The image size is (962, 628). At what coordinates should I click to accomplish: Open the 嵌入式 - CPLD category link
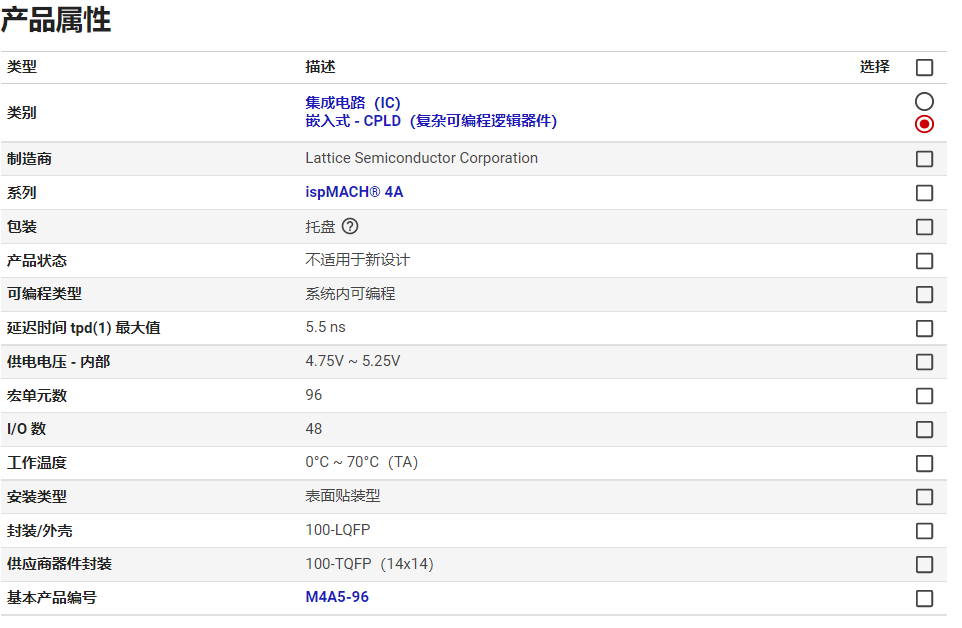pos(430,121)
